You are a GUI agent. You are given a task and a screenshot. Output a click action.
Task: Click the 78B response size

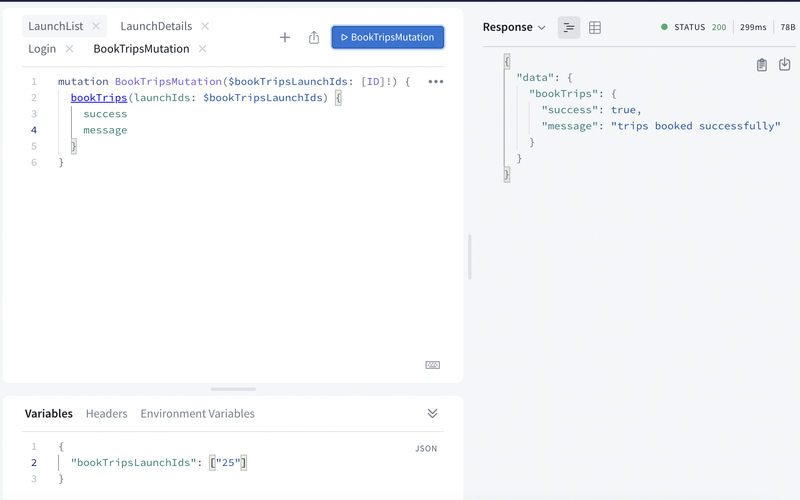point(788,27)
